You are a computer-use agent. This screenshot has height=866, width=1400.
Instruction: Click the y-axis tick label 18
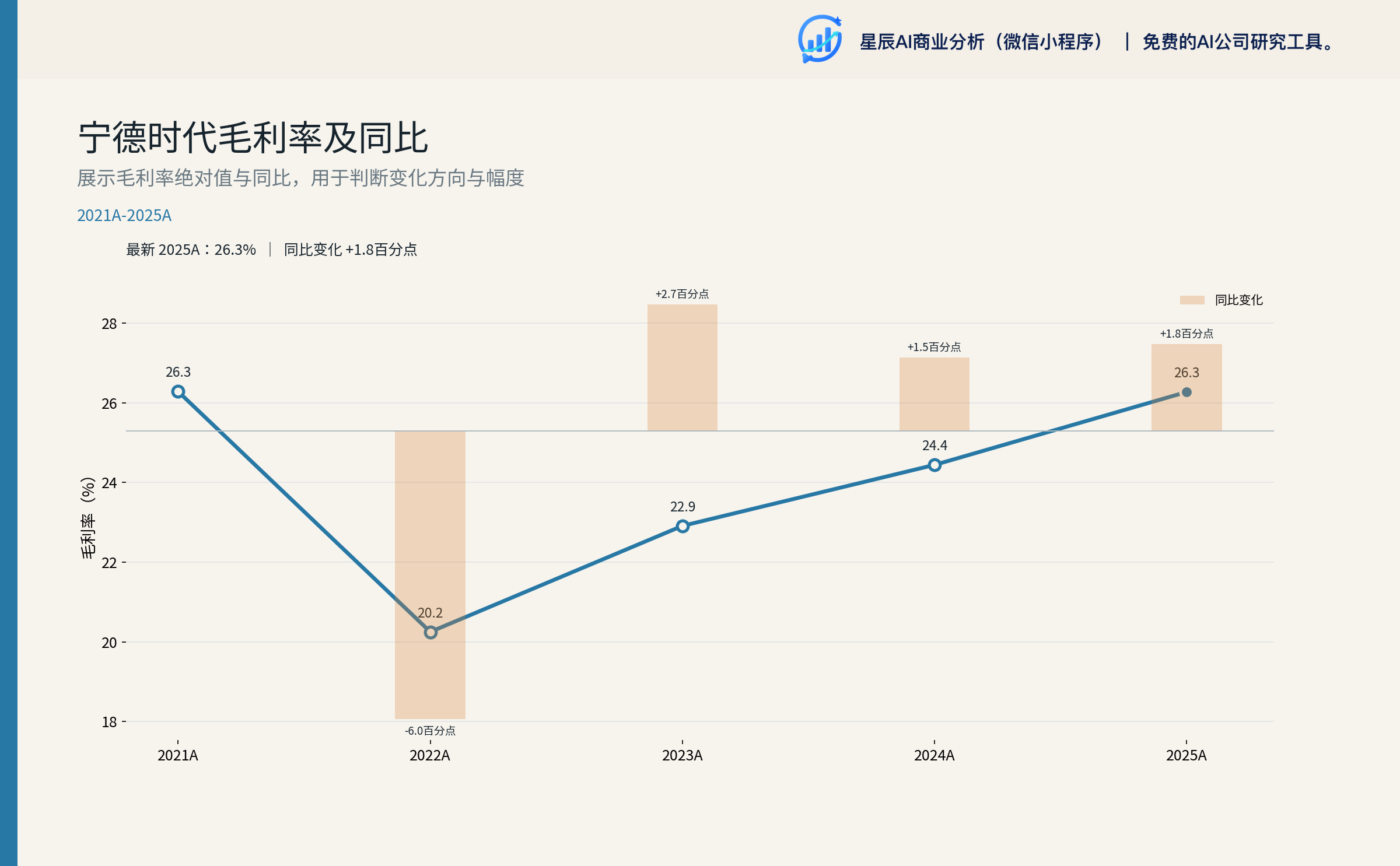[x=109, y=722]
